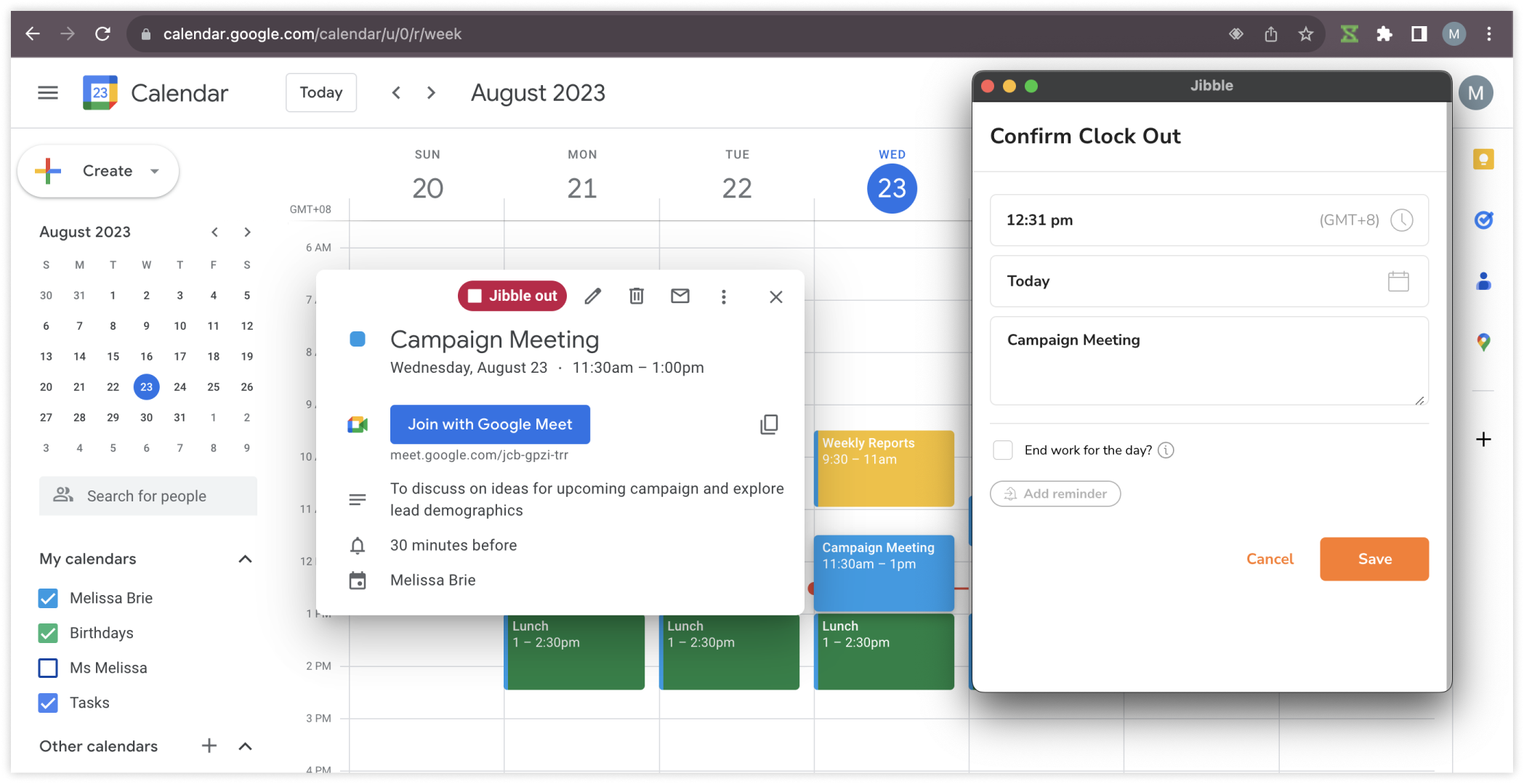Uncheck the Birthdays calendar
Screen dimensions: 1524x784
[48, 633]
